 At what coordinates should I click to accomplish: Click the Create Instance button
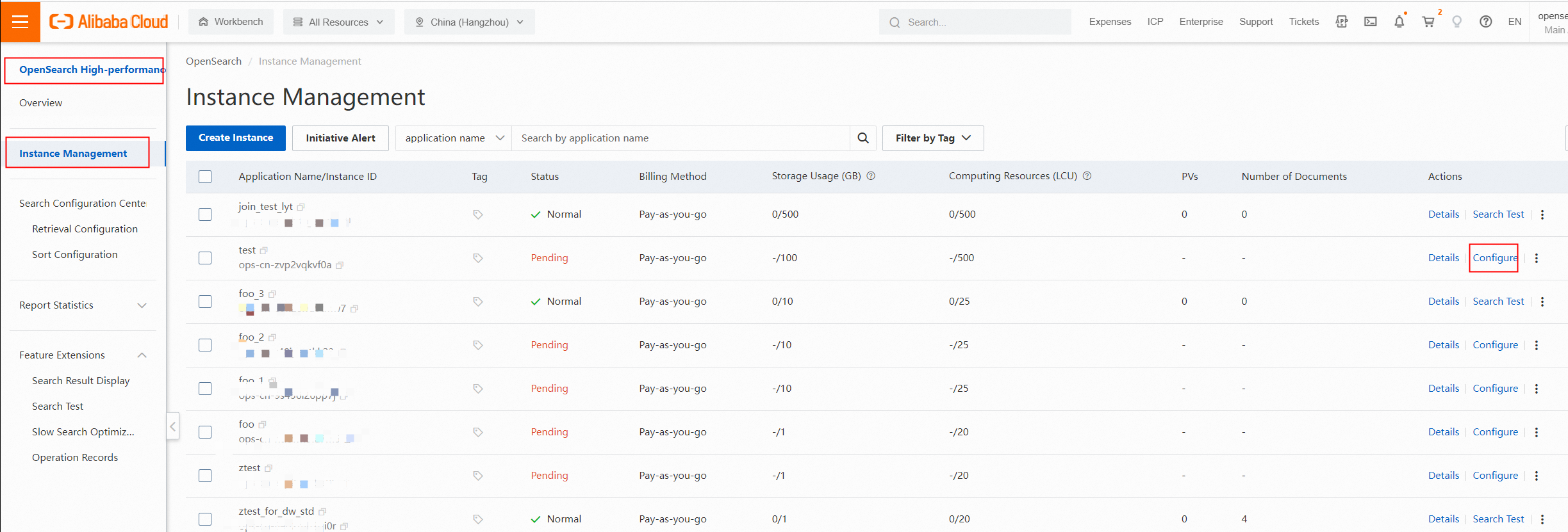pyautogui.click(x=236, y=138)
